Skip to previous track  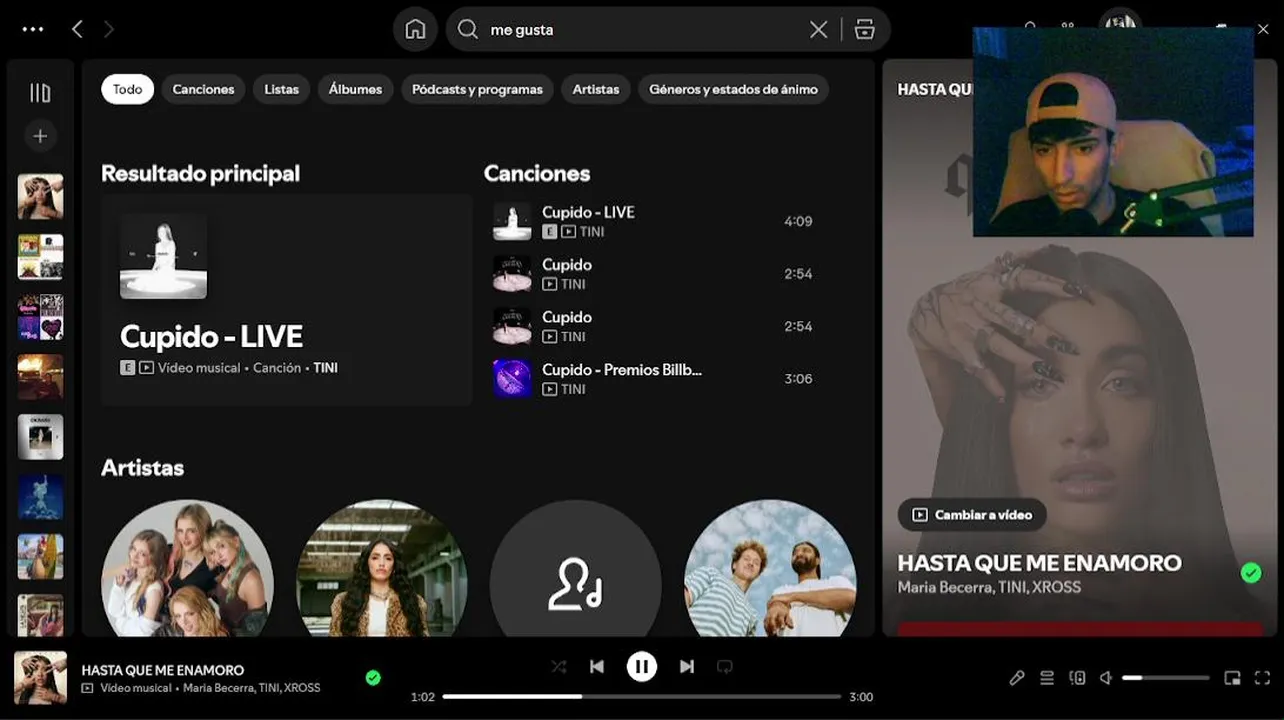597,666
